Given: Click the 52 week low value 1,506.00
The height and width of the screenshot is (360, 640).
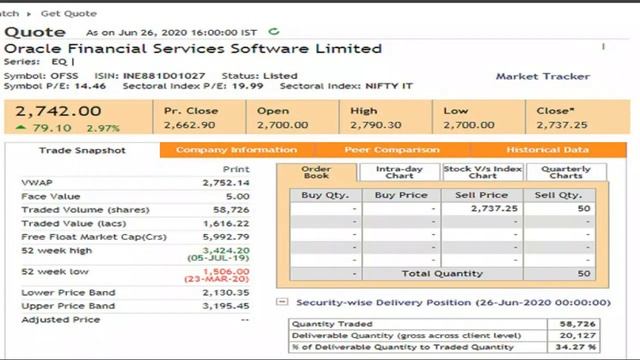Looking at the screenshot, I should 226,271.
